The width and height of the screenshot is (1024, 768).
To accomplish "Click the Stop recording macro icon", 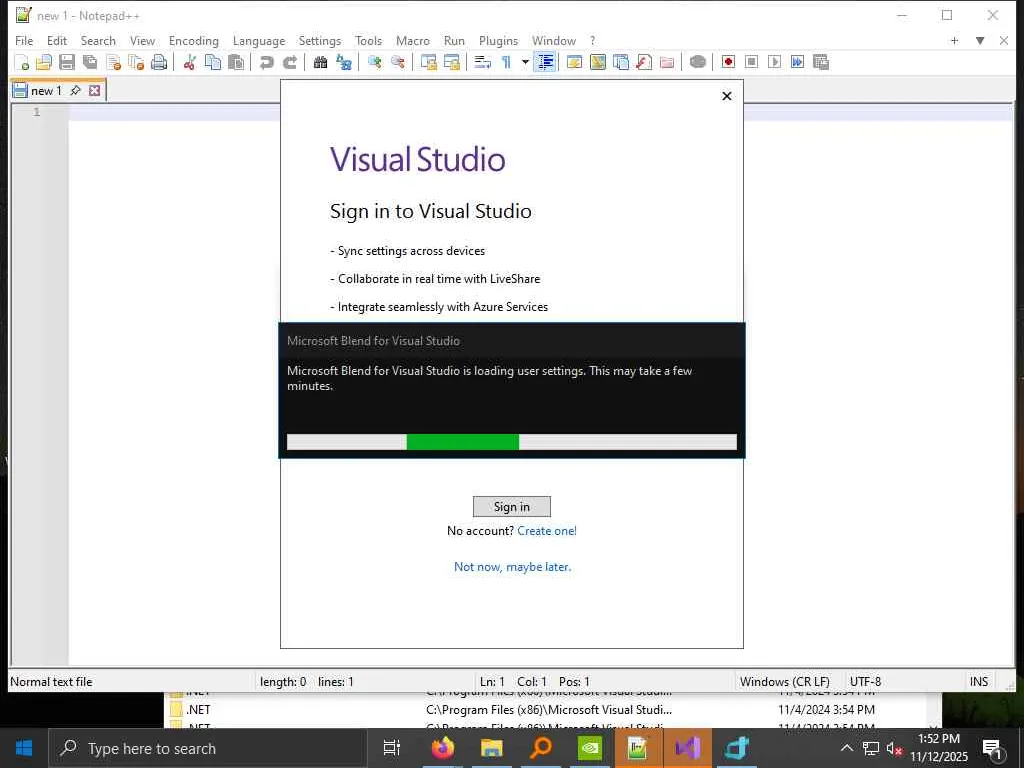I will pos(751,62).
